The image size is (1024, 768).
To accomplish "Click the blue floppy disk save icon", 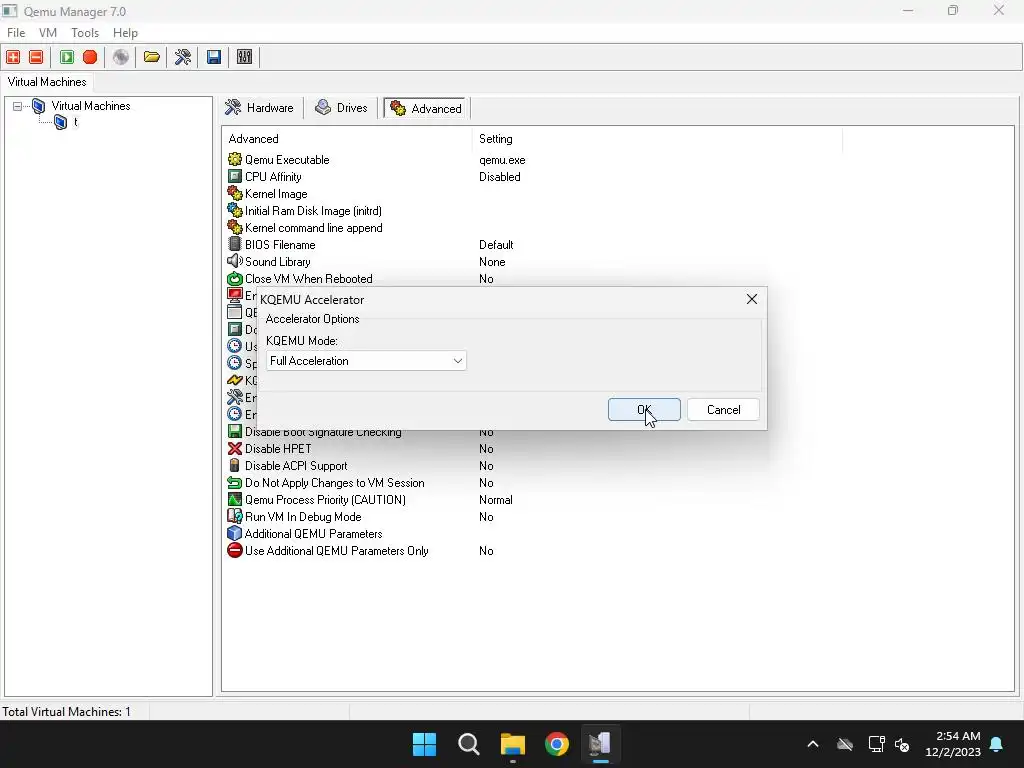I will coord(214,57).
